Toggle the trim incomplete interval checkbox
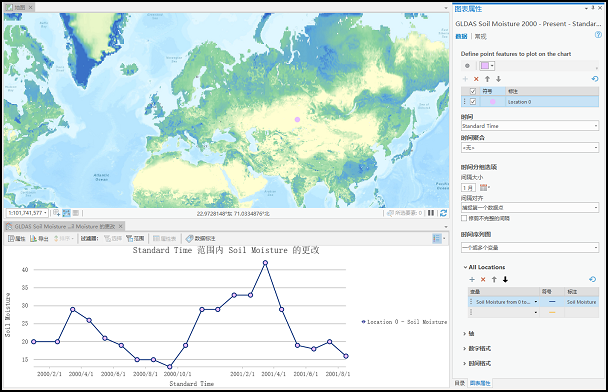This screenshot has width=608, height=392. (464, 218)
